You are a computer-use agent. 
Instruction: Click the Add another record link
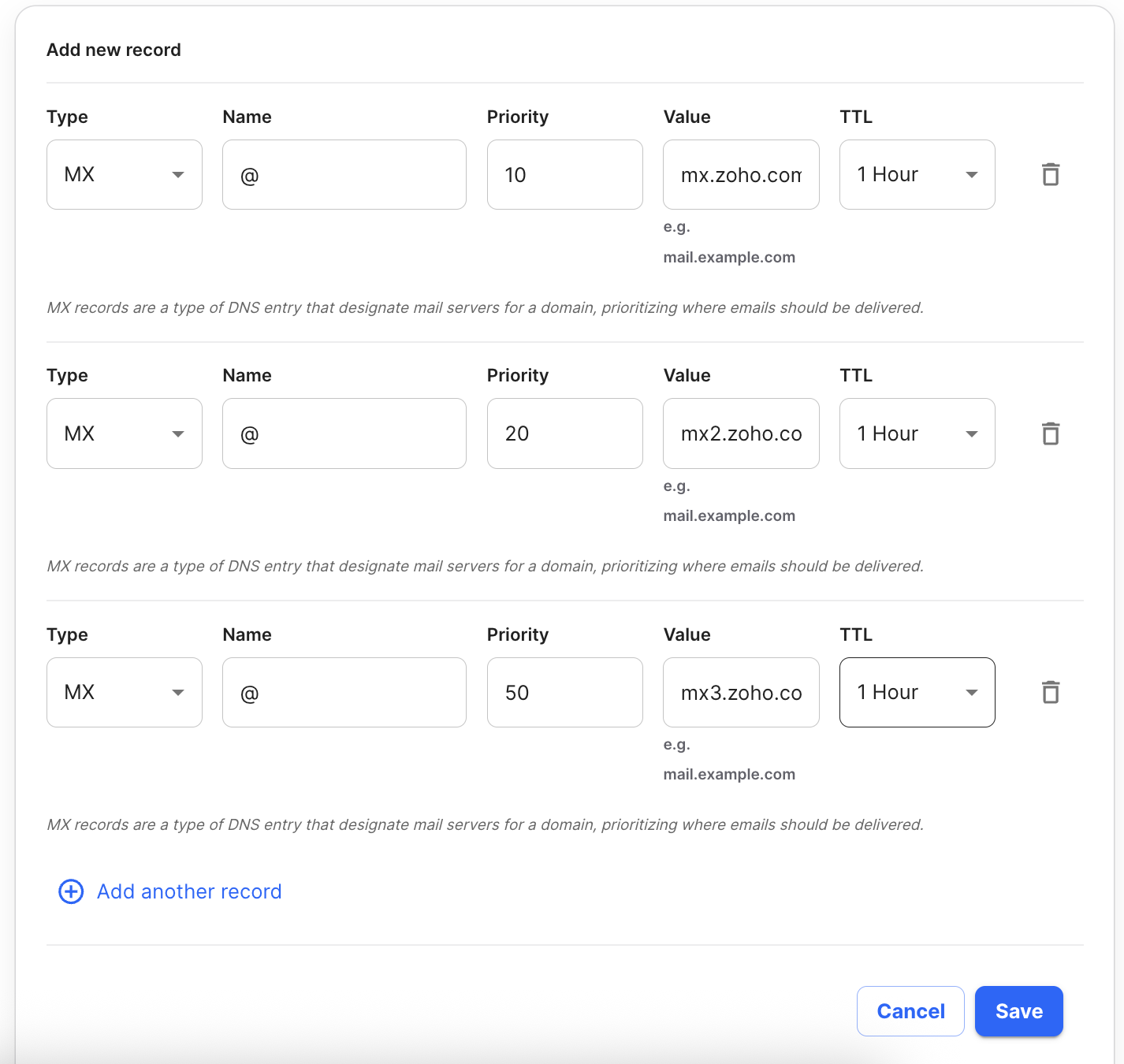[x=189, y=891]
